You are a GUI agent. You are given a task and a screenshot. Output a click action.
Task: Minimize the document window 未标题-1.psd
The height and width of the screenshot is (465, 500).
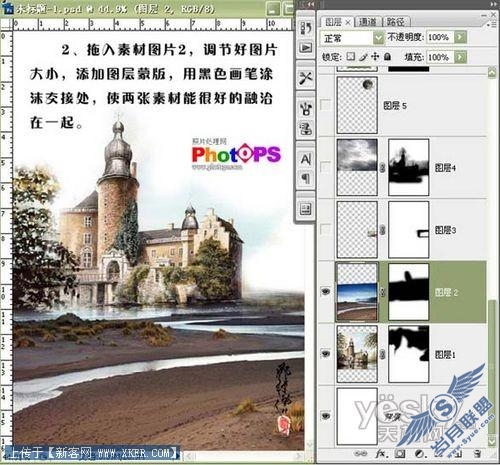click(x=273, y=9)
